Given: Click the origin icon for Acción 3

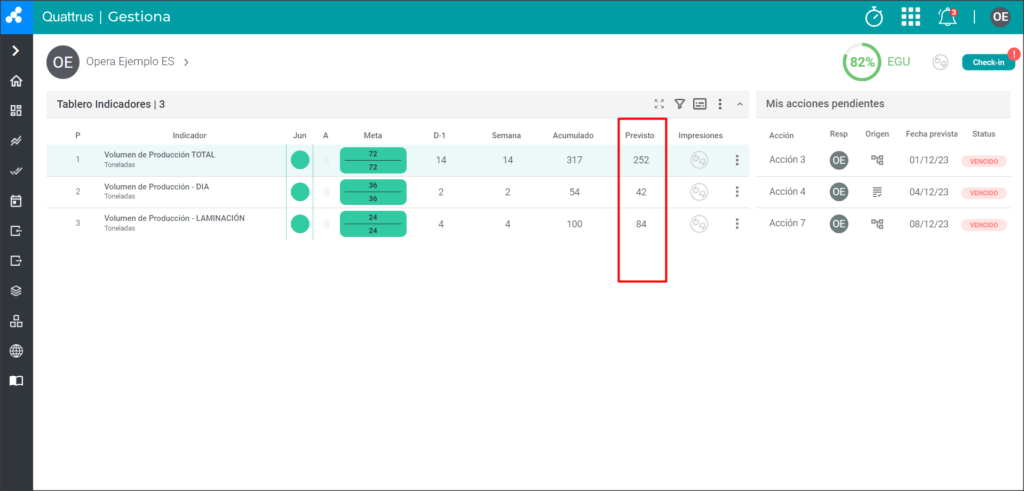Looking at the screenshot, I should [877, 160].
